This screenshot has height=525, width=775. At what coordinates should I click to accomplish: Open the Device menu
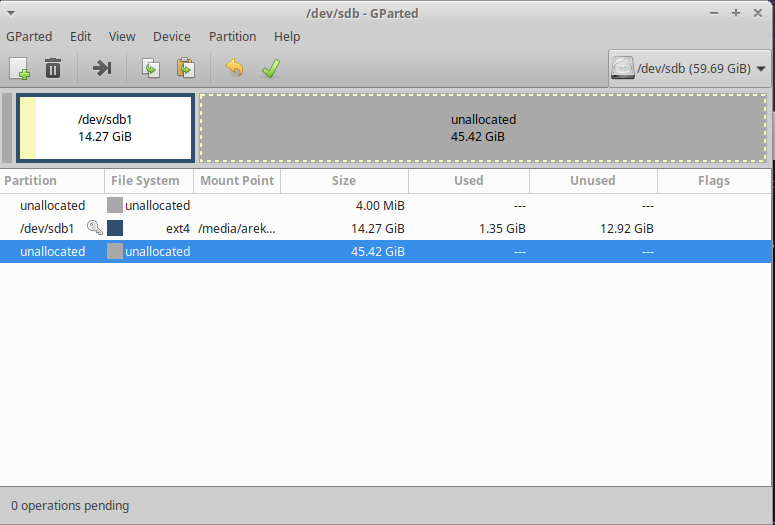point(172,37)
